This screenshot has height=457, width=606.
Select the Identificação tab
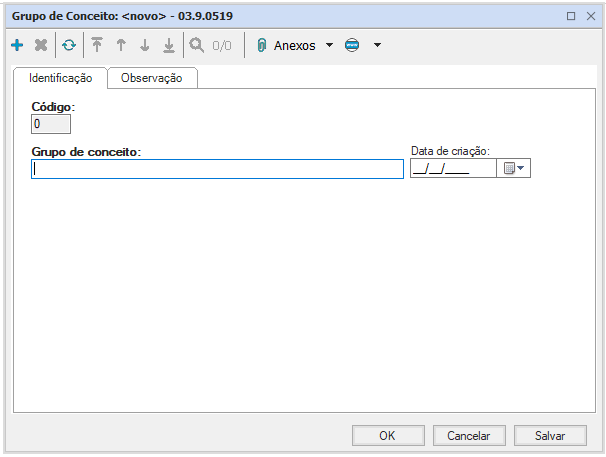tap(60, 78)
